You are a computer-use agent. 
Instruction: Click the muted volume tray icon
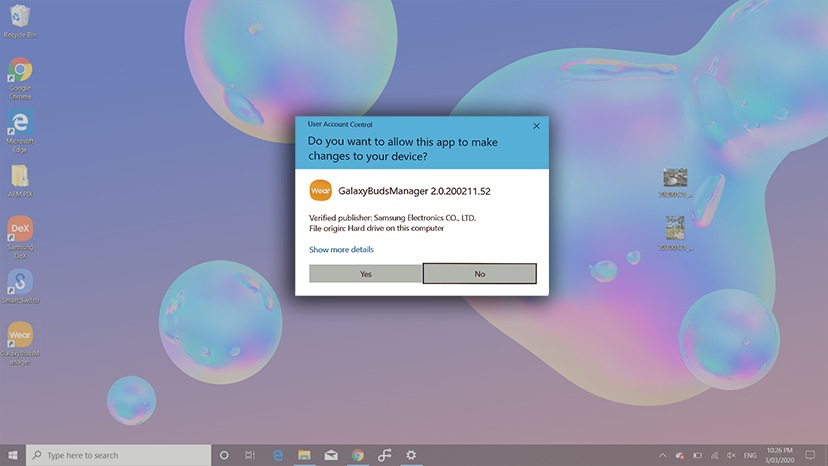coord(731,455)
